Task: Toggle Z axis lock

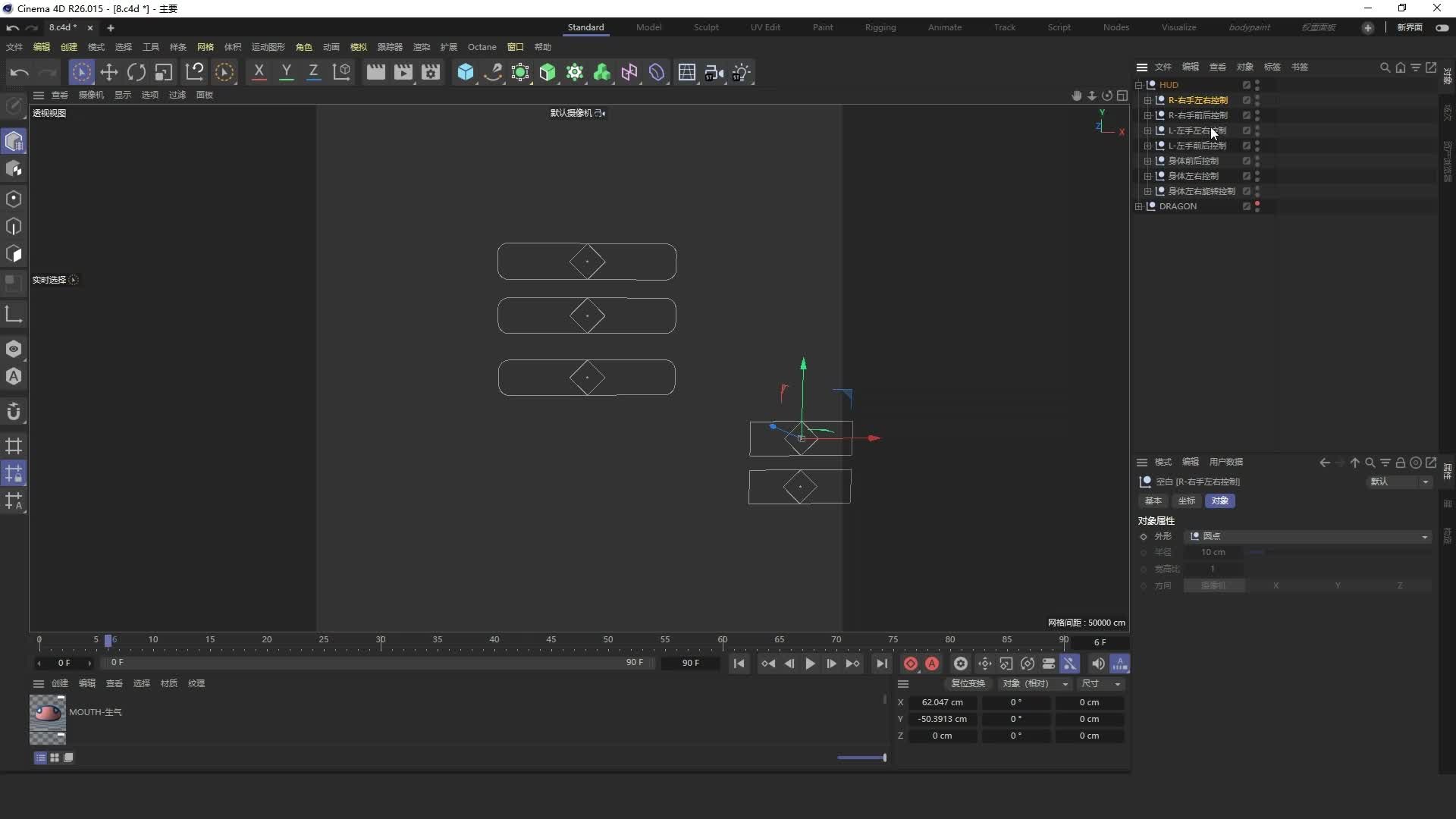Action: [313, 72]
